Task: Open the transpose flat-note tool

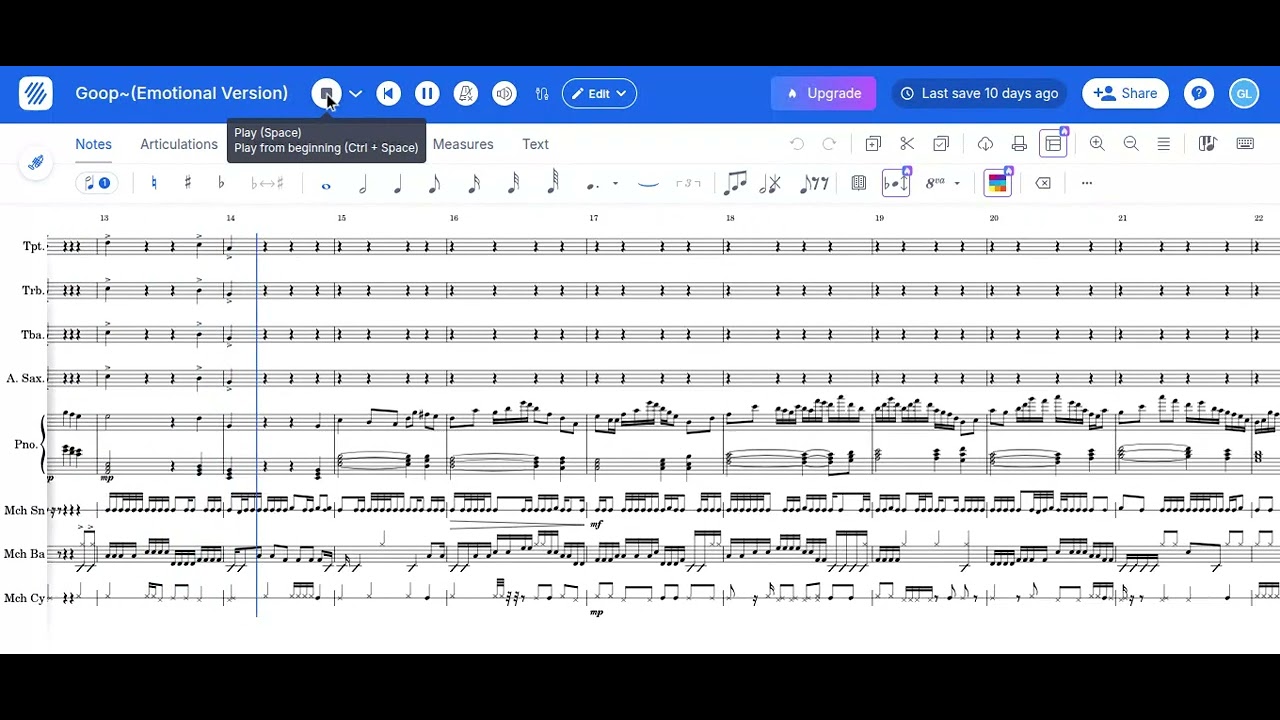Action: [896, 183]
